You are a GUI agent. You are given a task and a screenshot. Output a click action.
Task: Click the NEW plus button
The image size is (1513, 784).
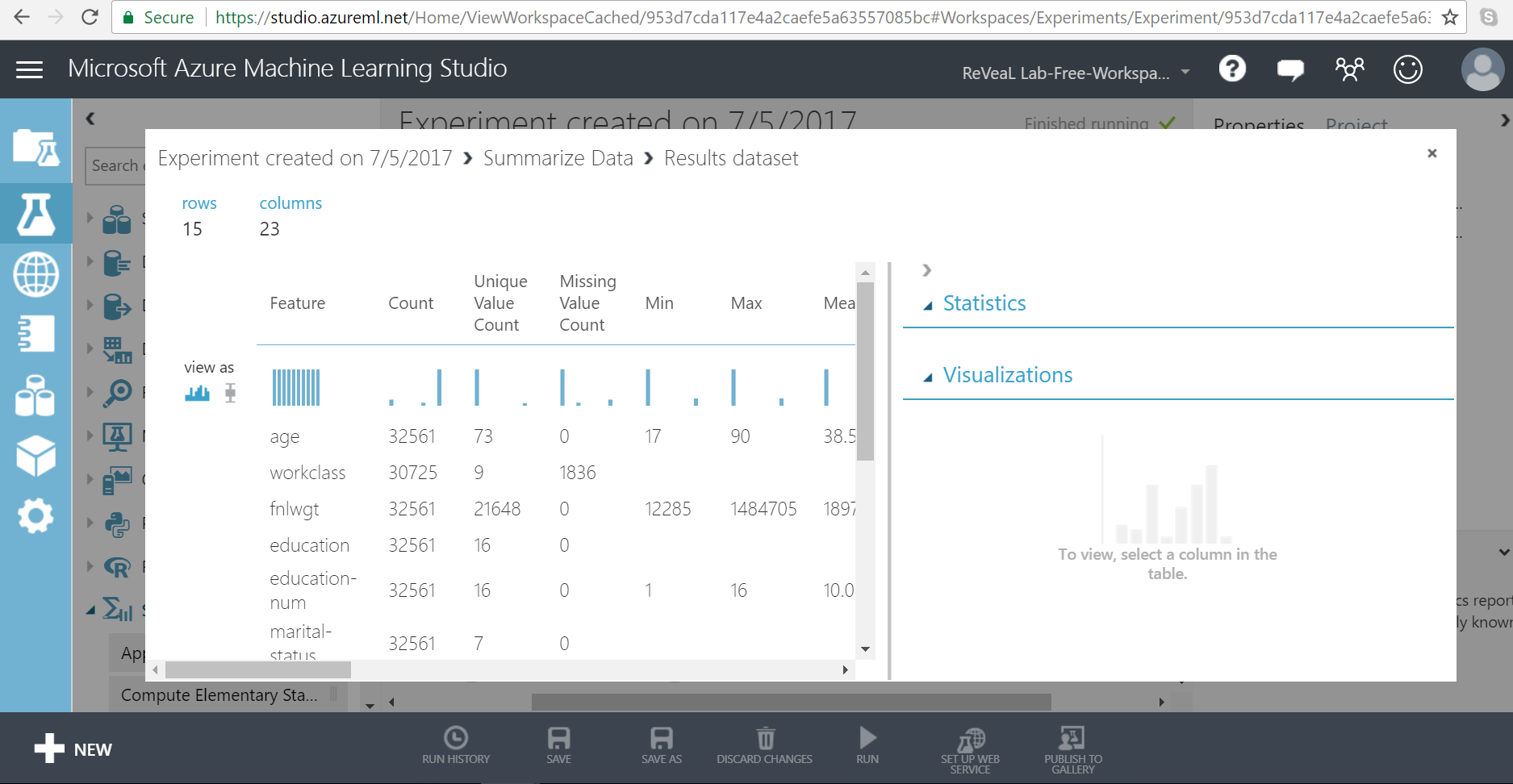pos(73,749)
